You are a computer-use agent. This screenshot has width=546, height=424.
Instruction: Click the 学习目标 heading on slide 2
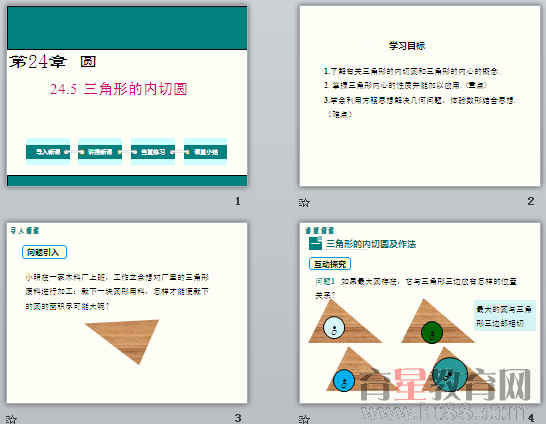(x=407, y=46)
